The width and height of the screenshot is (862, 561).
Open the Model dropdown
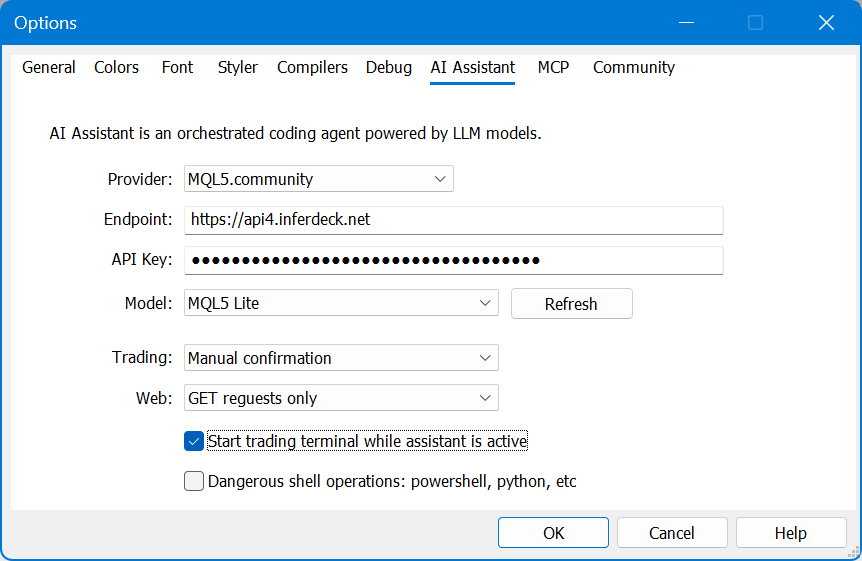click(341, 303)
